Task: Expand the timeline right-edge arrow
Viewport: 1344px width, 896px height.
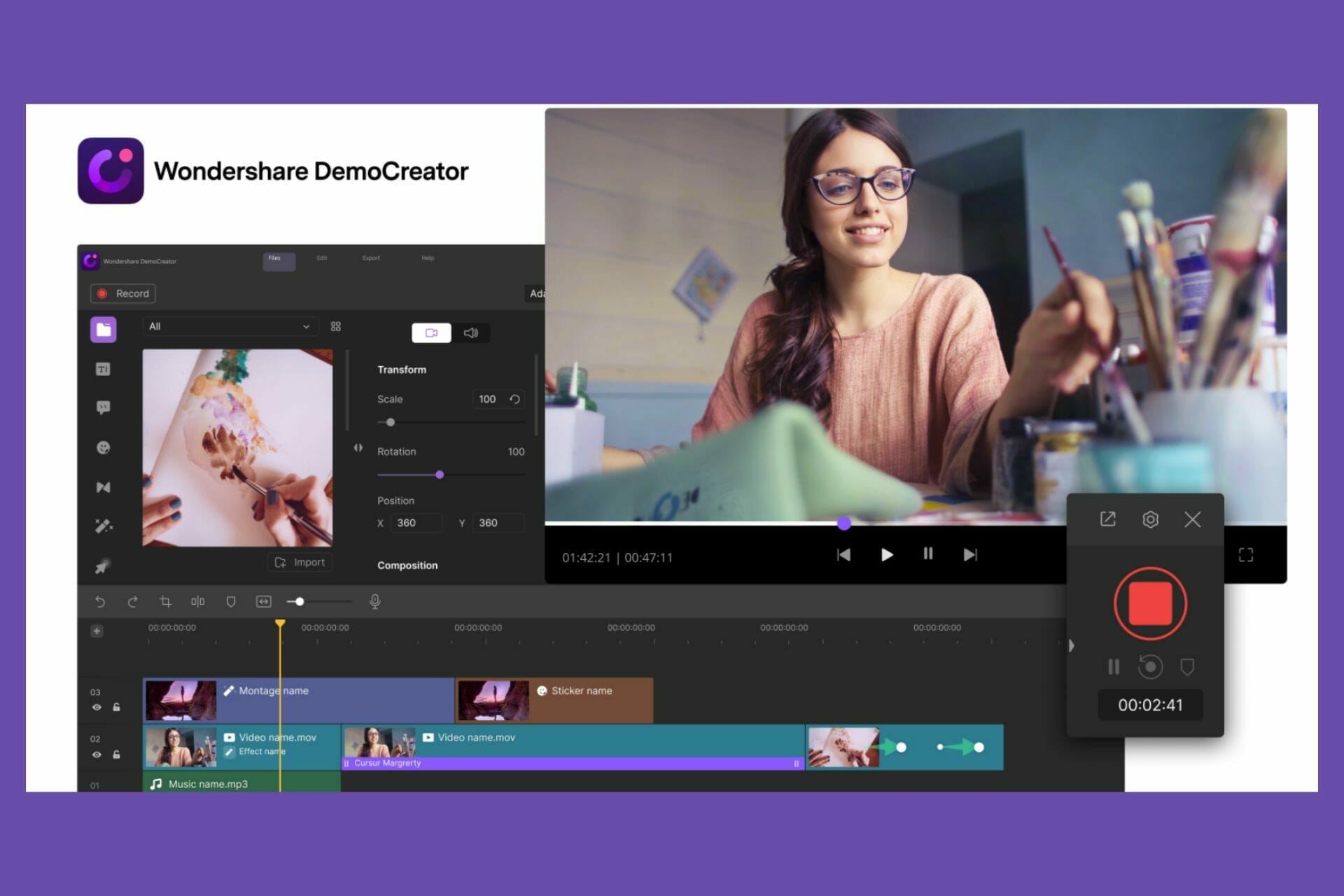Action: pyautogui.click(x=1071, y=645)
